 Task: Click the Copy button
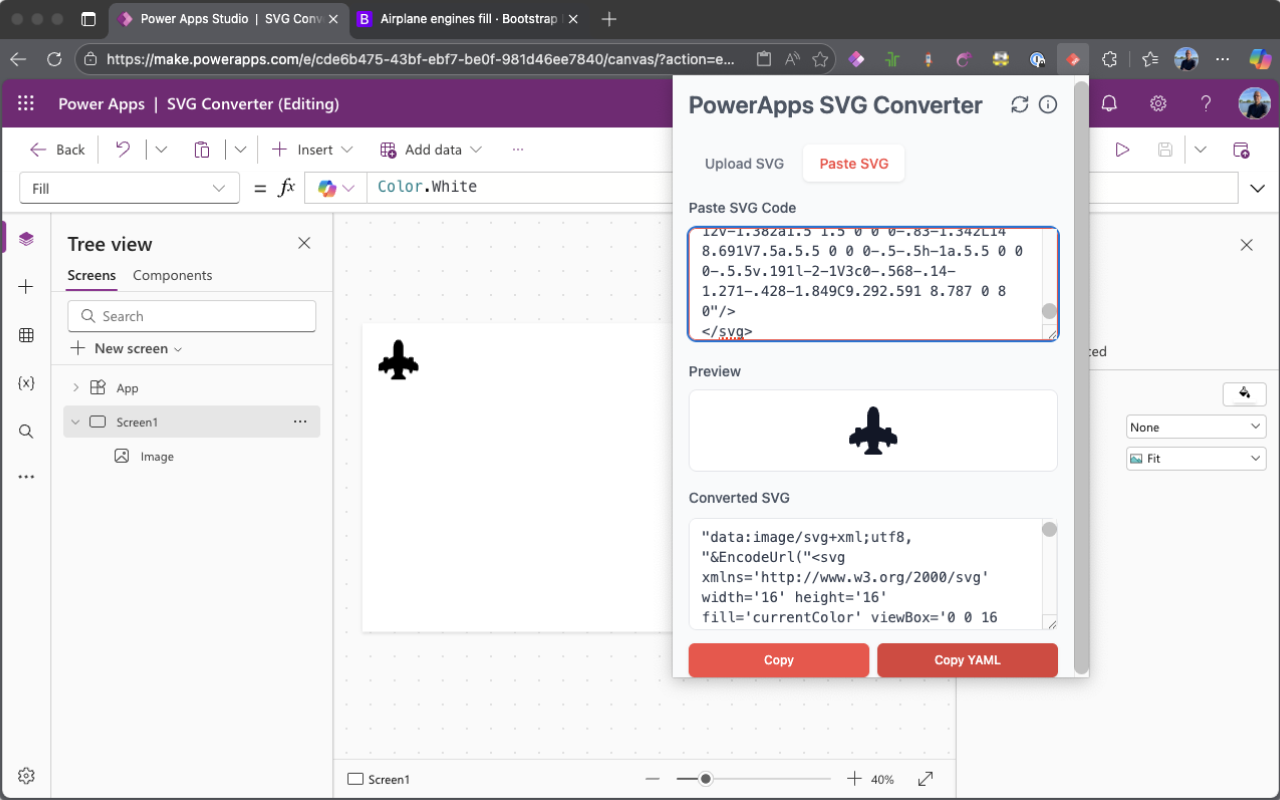pyautogui.click(x=779, y=660)
